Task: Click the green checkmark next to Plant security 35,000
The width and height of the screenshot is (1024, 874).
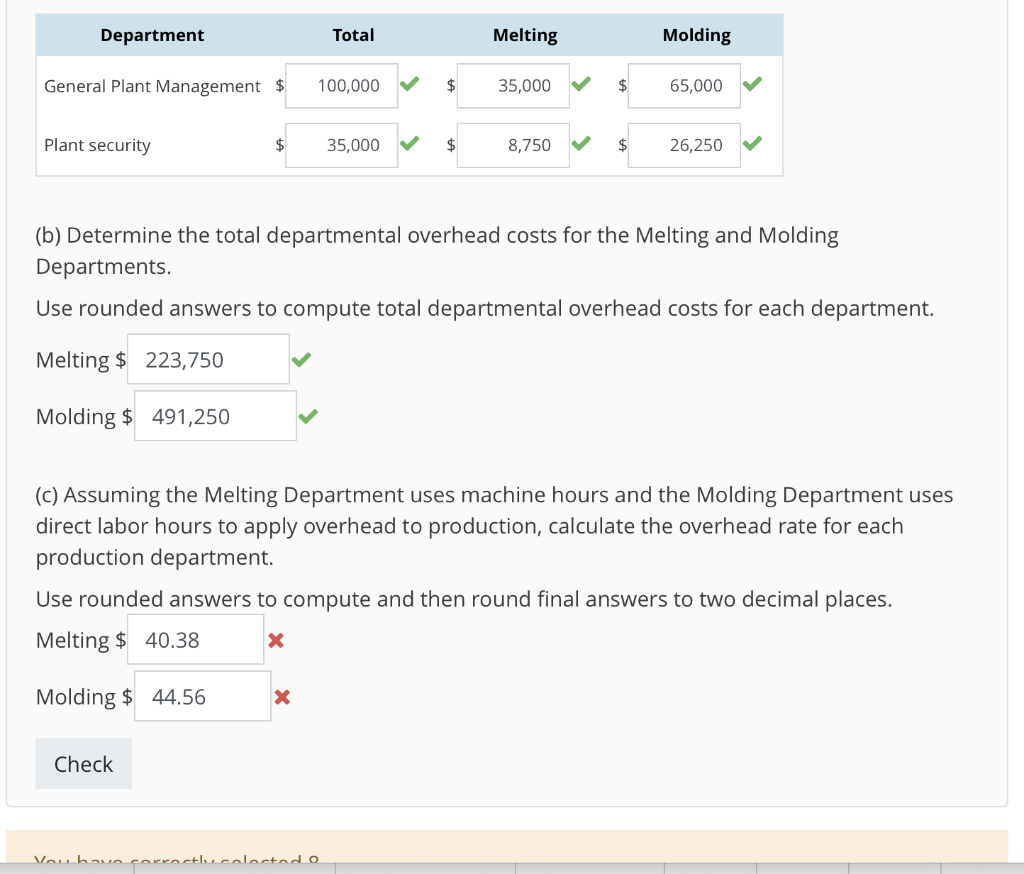Action: pyautogui.click(x=409, y=144)
